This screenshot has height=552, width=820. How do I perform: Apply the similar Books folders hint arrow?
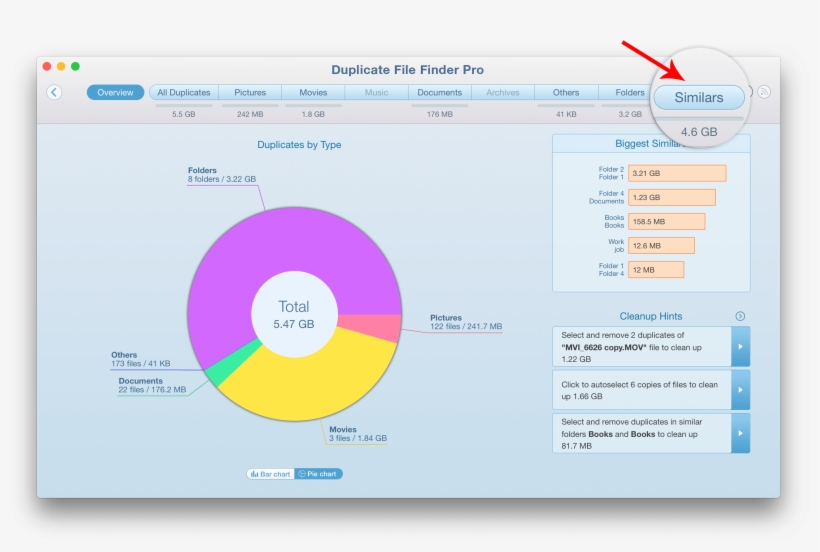pyautogui.click(x=741, y=433)
